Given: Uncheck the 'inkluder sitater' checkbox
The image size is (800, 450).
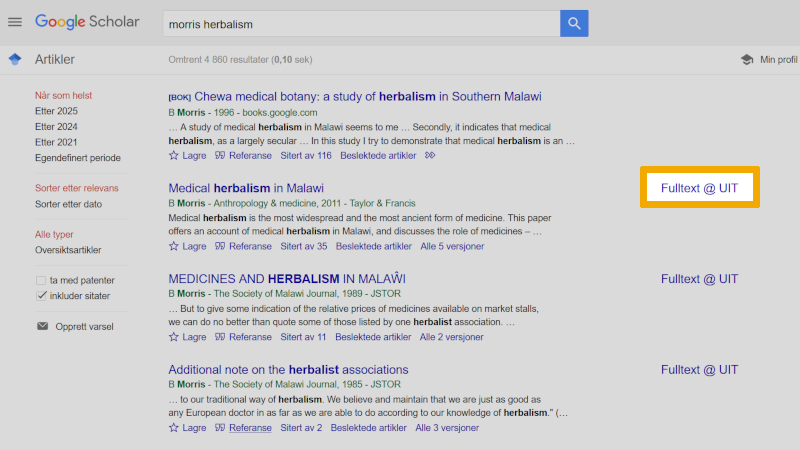Looking at the screenshot, I should [41, 296].
